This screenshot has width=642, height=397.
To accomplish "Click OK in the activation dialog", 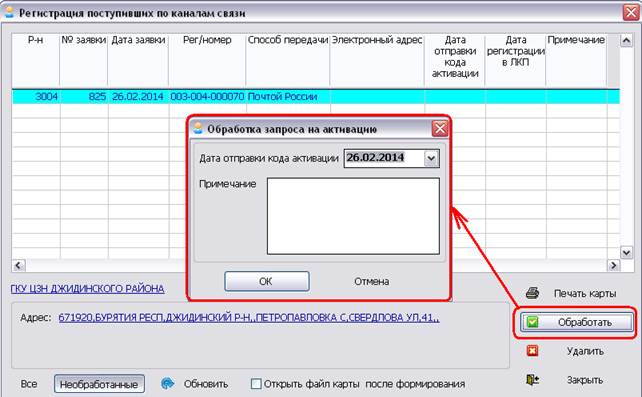I will pos(267,281).
